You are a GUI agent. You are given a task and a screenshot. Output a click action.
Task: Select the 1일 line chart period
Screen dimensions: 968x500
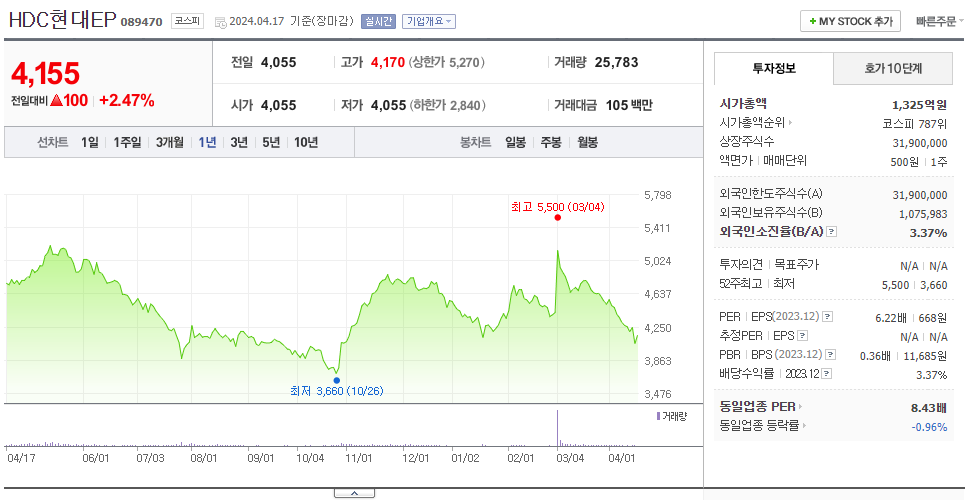pyautogui.click(x=90, y=143)
